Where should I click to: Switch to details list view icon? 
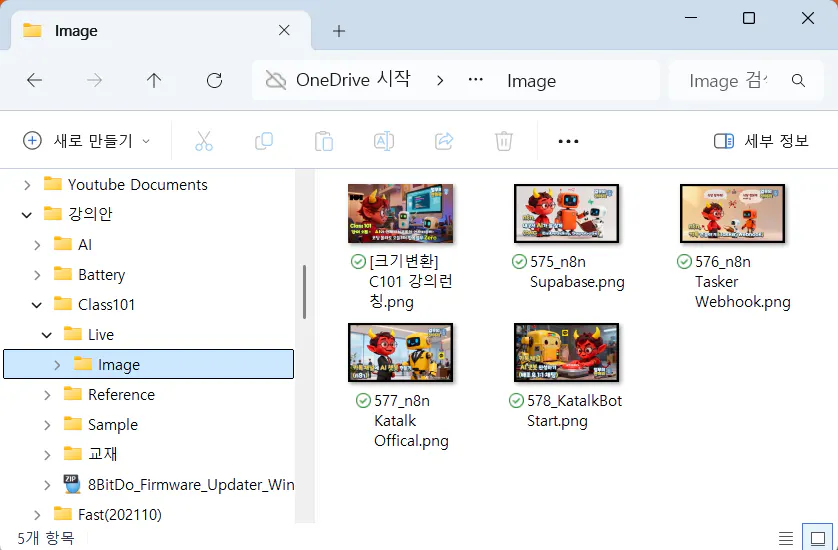786,538
